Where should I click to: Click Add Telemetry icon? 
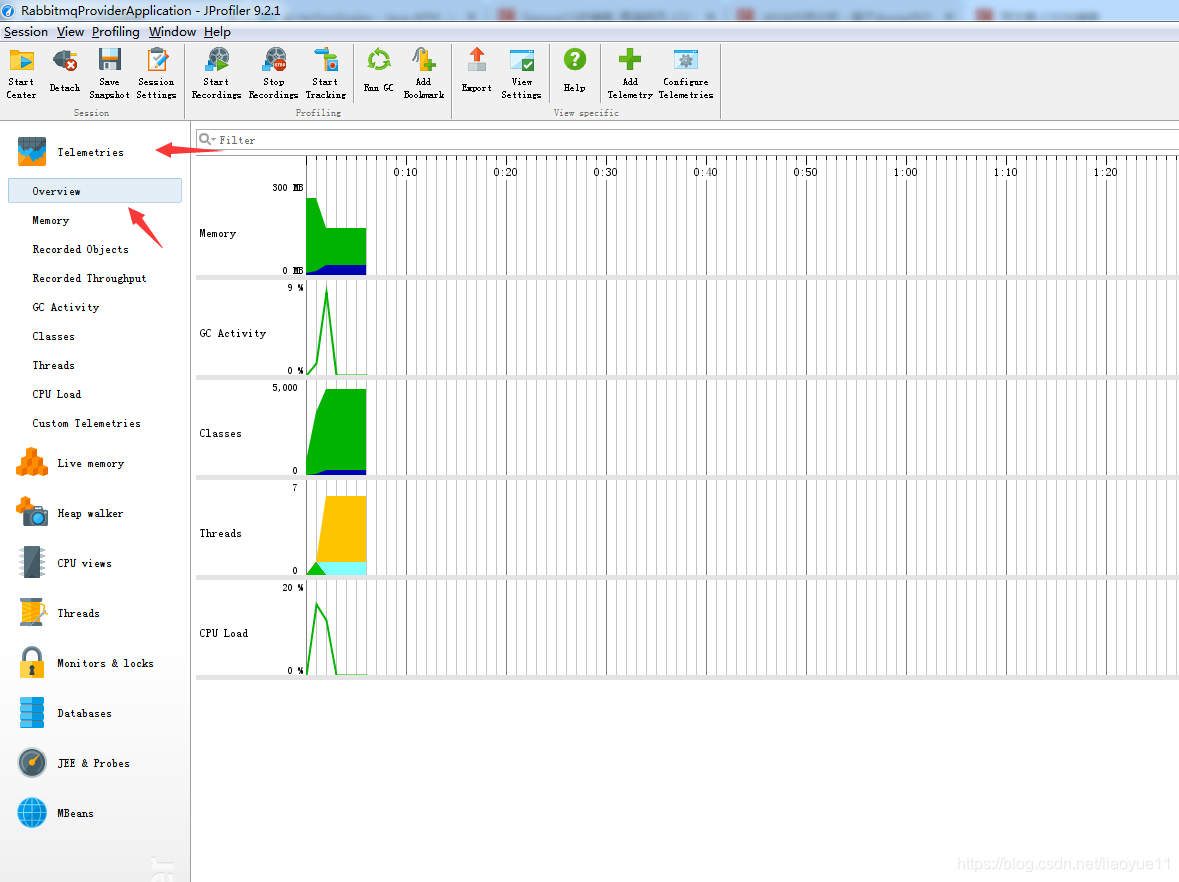tap(630, 73)
